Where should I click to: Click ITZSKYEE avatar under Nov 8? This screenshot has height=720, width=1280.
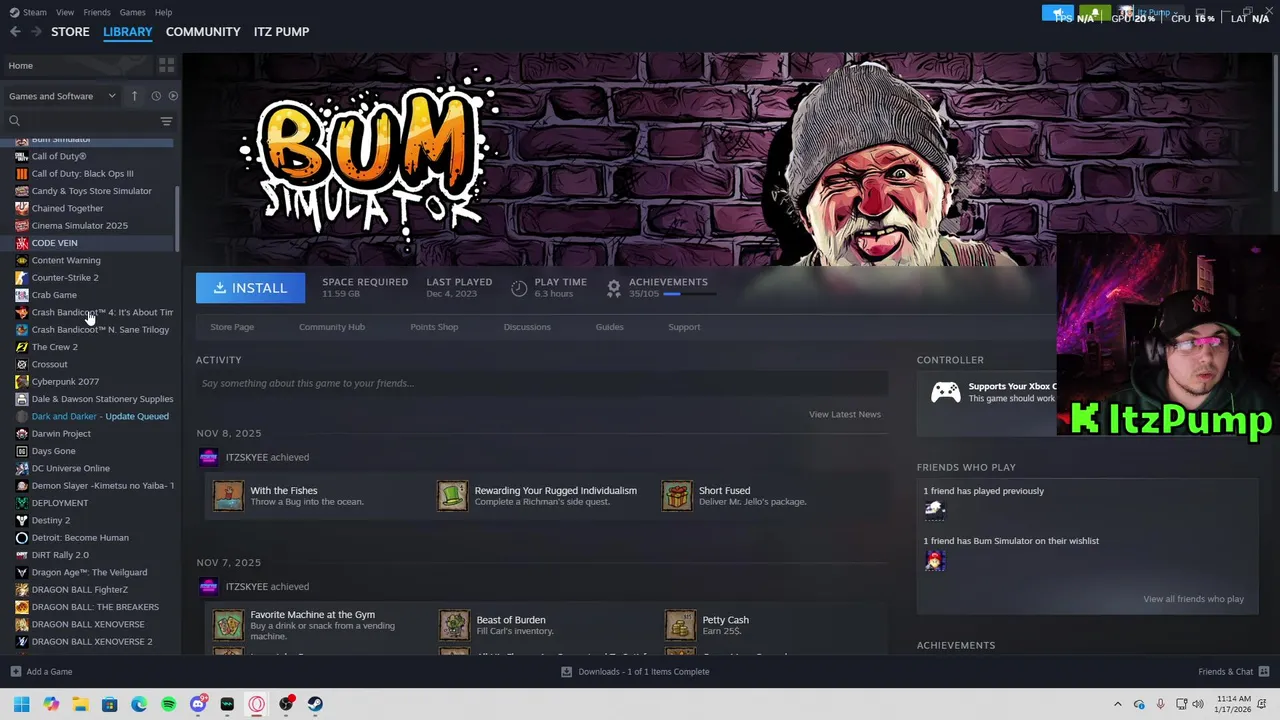click(x=208, y=457)
